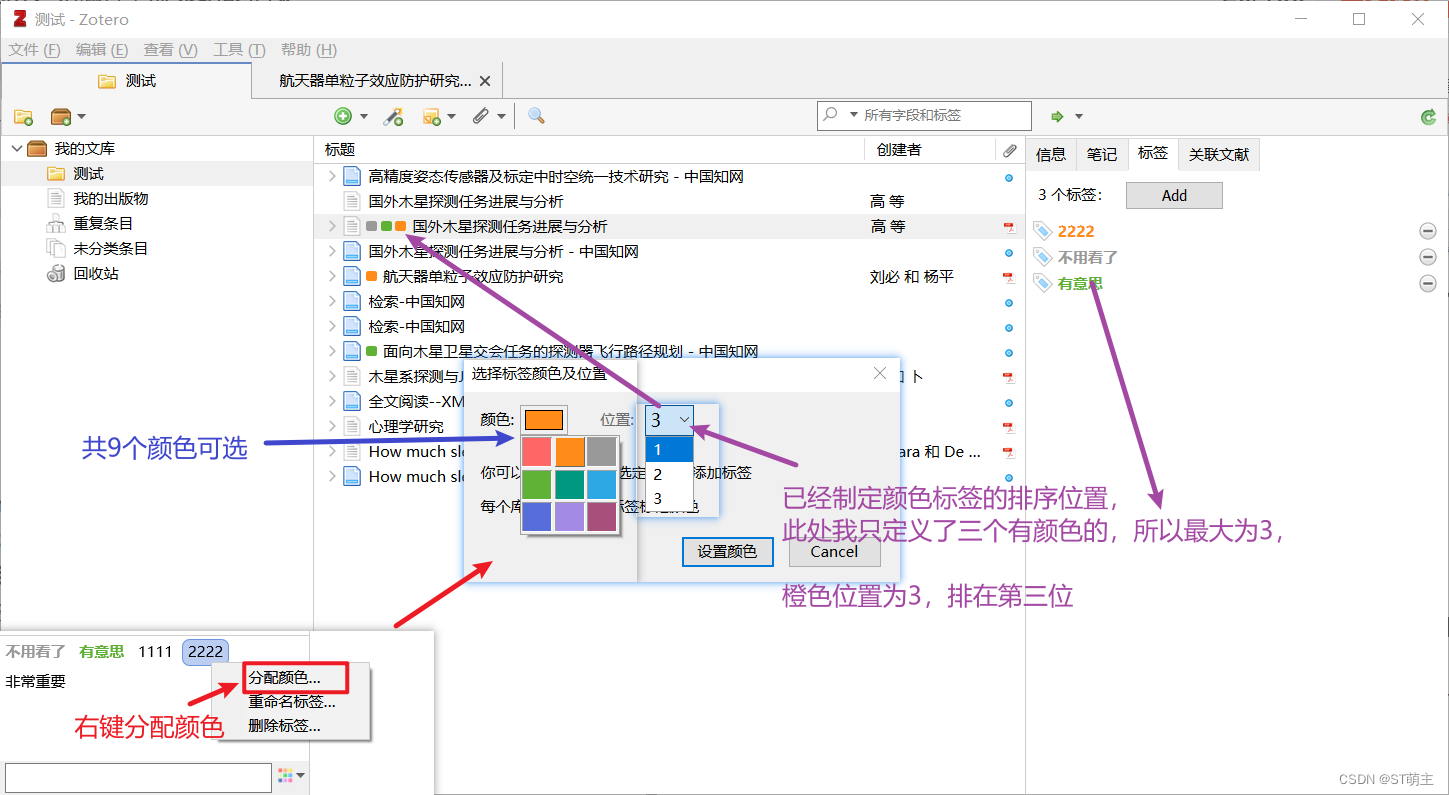Sort by the 标题 column header
This screenshot has width=1449, height=795.
[x=340, y=150]
